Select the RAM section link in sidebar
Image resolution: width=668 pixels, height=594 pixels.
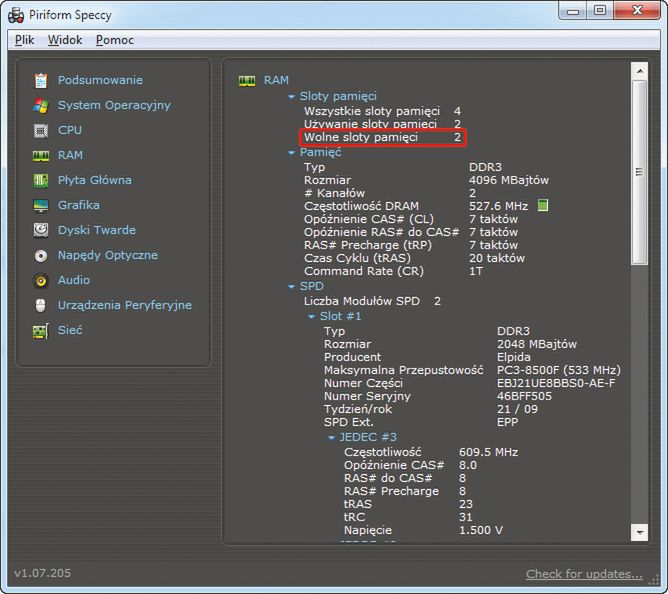point(70,155)
